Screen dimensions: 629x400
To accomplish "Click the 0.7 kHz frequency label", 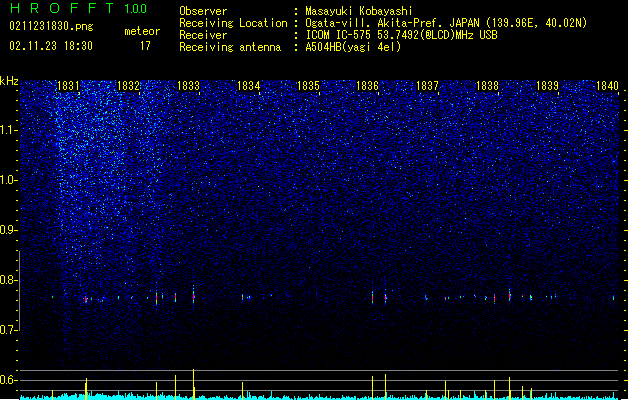I will tap(8, 330).
